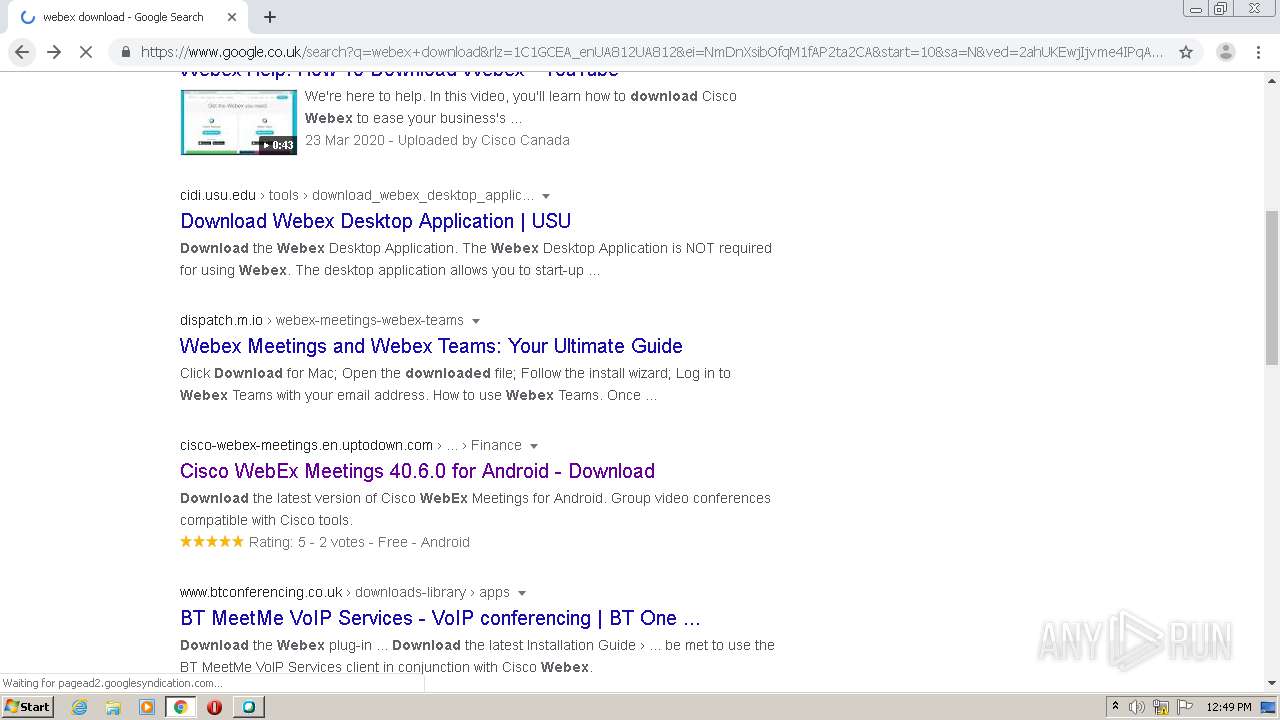Open a new browser tab
Viewport: 1280px width, 720px height.
pos(270,17)
